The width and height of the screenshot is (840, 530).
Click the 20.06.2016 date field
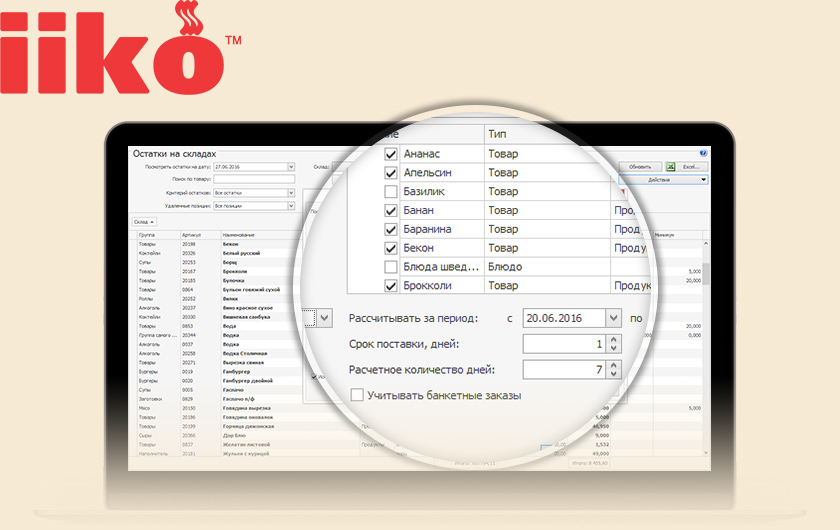click(x=565, y=318)
